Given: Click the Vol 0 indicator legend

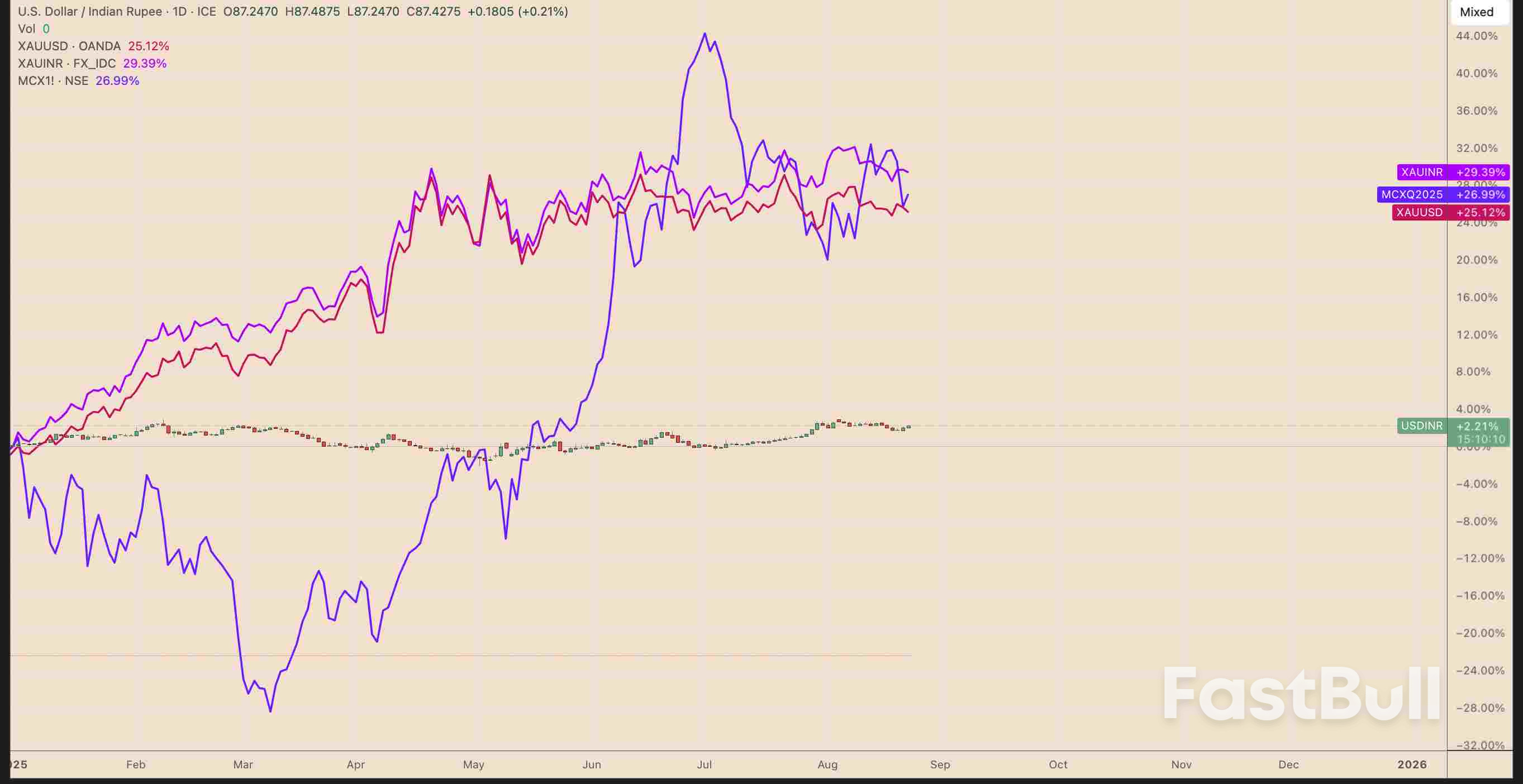Looking at the screenshot, I should 34,28.
